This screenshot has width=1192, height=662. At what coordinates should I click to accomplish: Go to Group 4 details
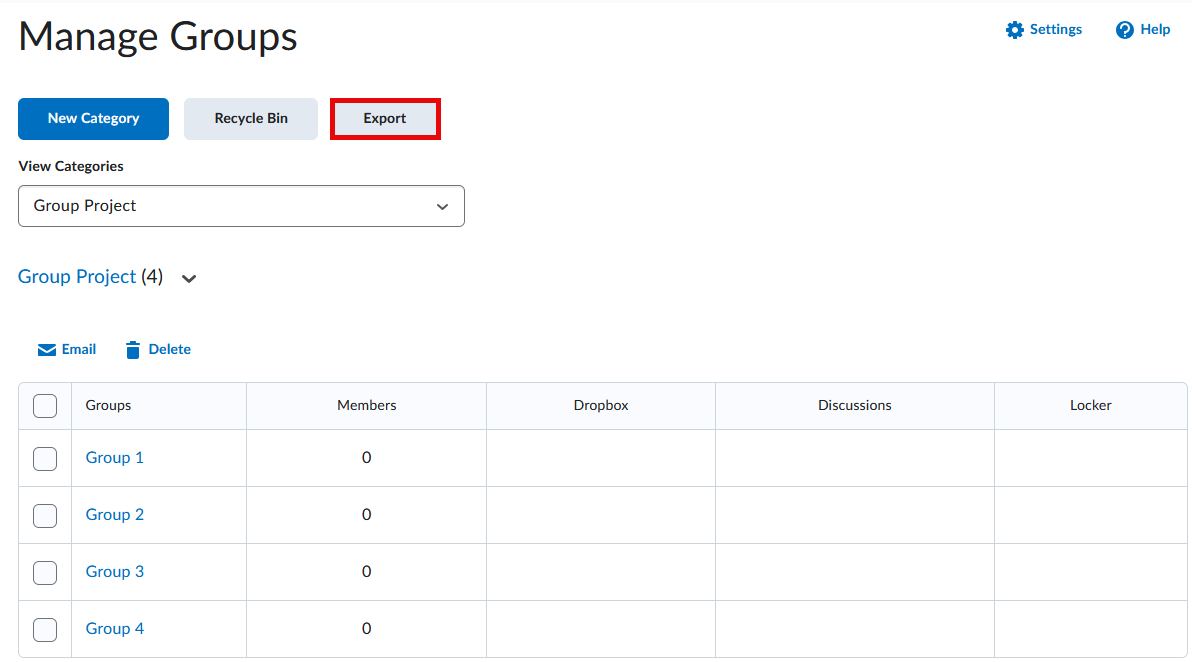pyautogui.click(x=115, y=629)
